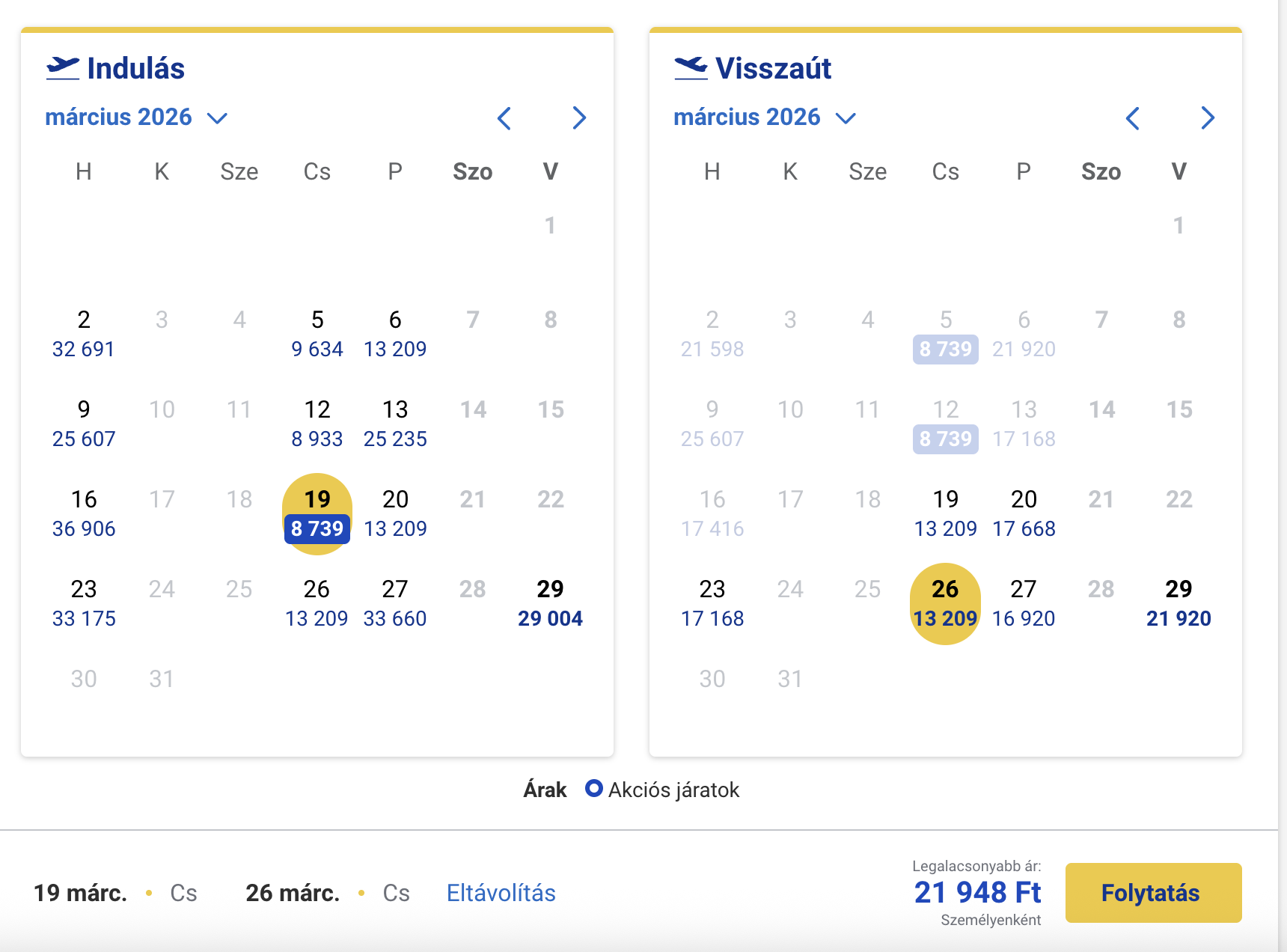
Task: Select departure on March 12 for 8 933
Action: [x=317, y=424]
